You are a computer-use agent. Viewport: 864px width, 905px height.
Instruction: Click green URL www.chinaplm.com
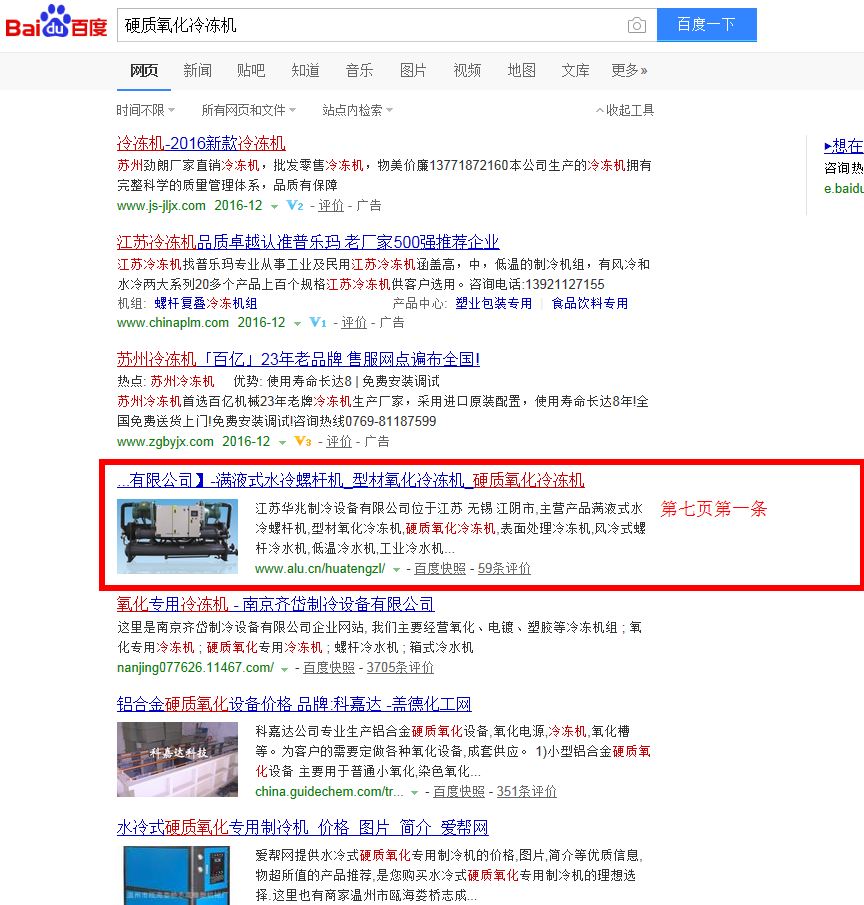pos(173,323)
